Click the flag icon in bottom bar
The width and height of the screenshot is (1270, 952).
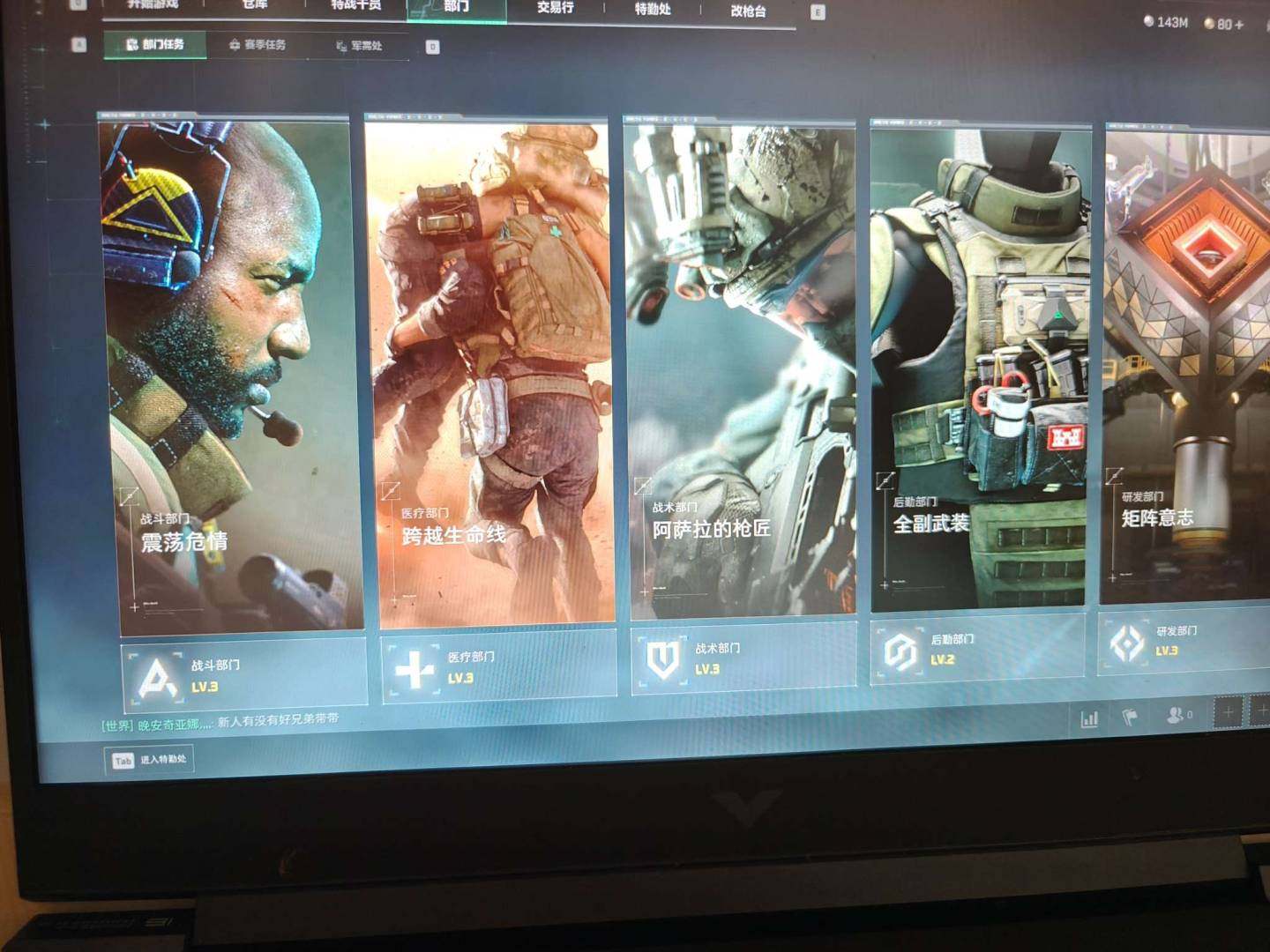tap(1130, 718)
